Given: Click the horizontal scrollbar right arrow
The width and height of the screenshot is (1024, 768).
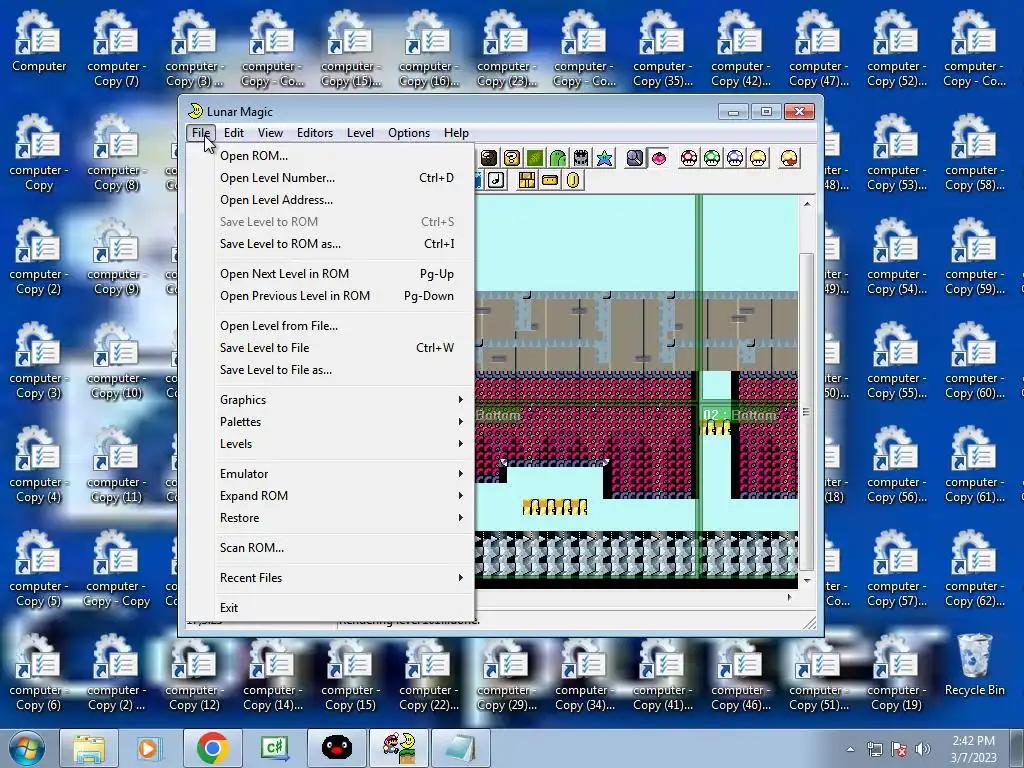Looking at the screenshot, I should coord(790,597).
